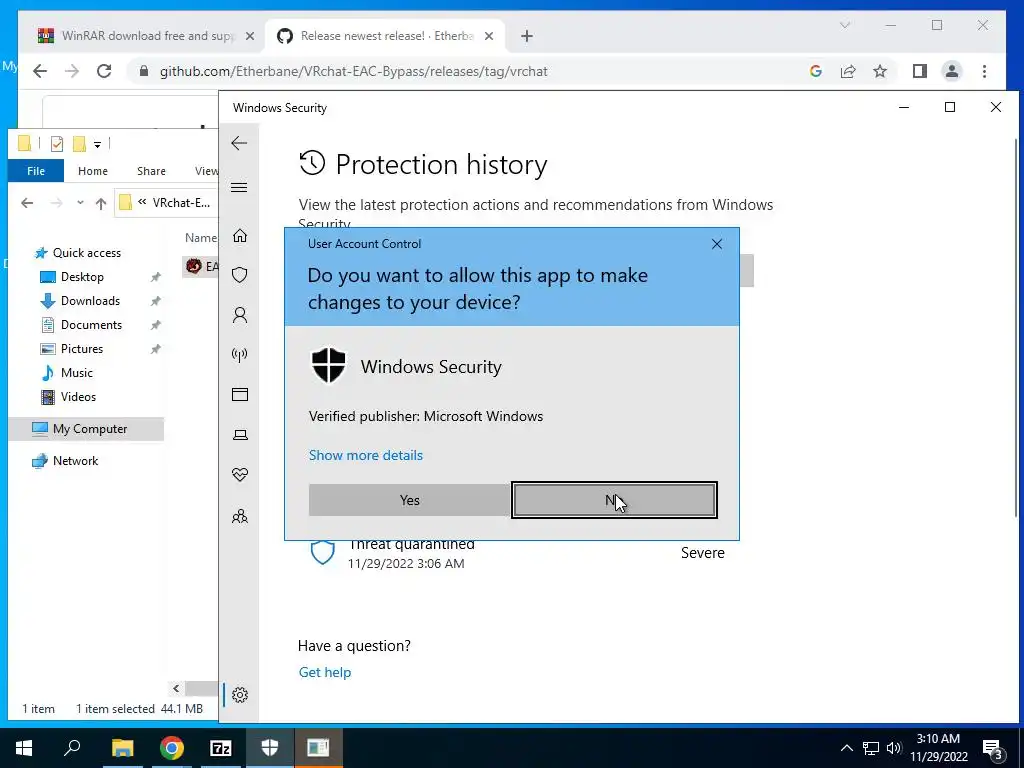Open Quick Access Toolbar customize dropdown
This screenshot has height=768, width=1024.
[97, 144]
